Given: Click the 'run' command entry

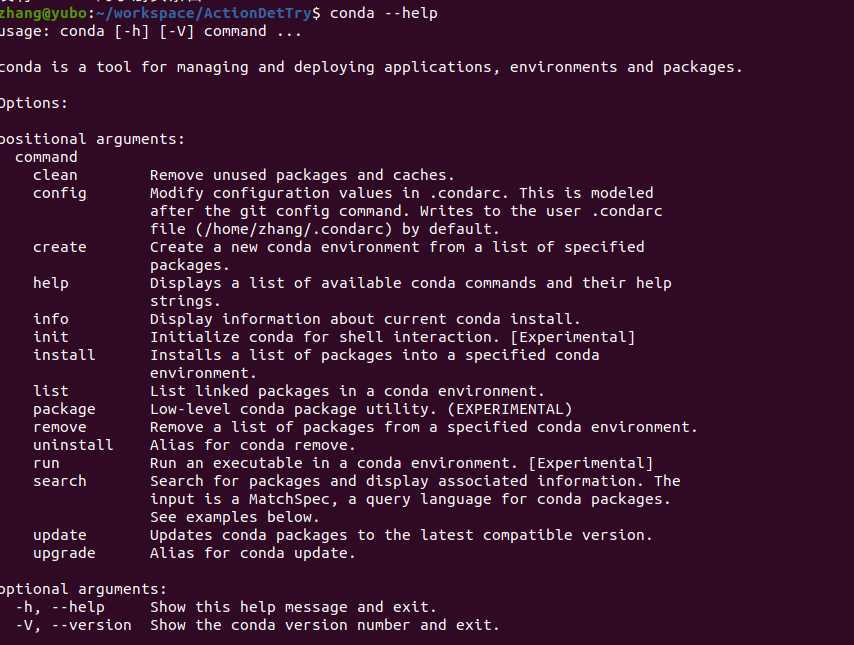Looking at the screenshot, I should 46,463.
